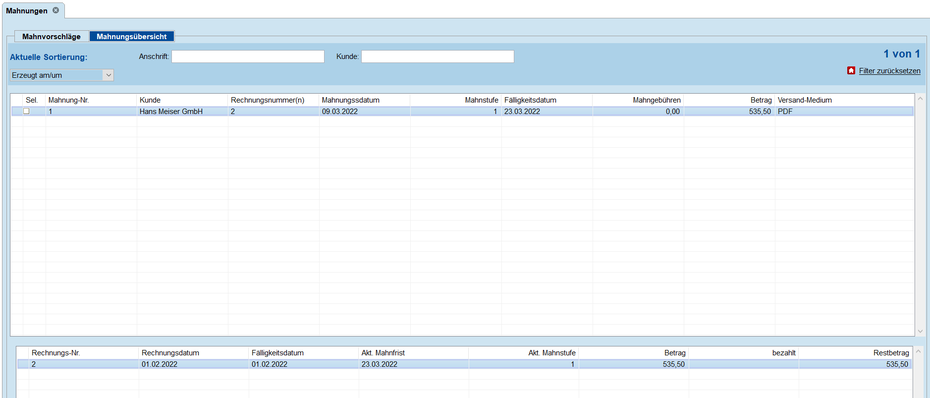Click the 1 von 1 record counter

902,54
